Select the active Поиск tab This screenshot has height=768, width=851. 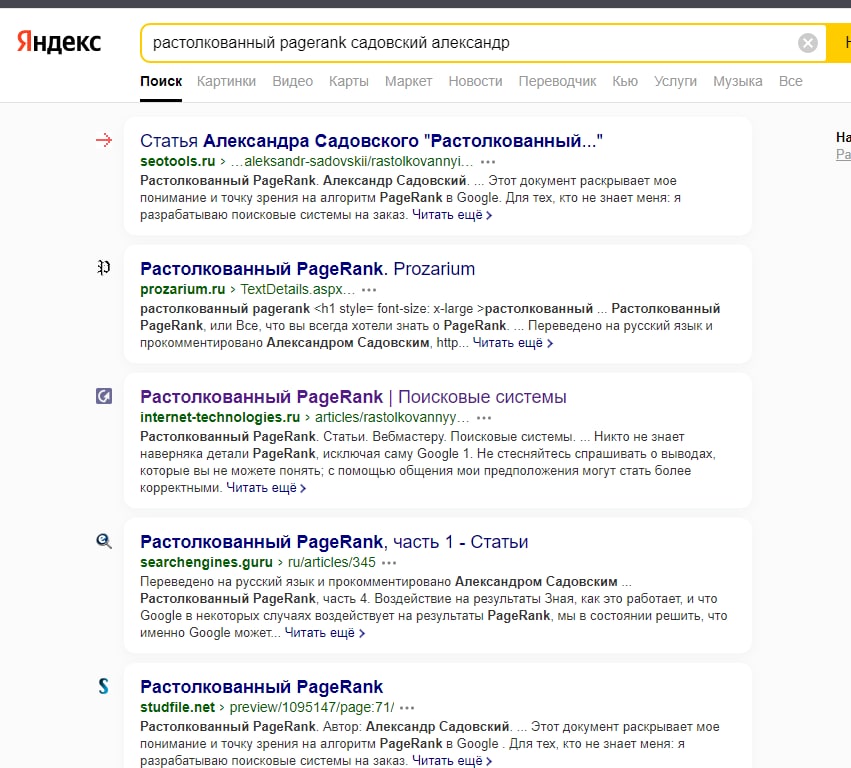click(x=161, y=81)
